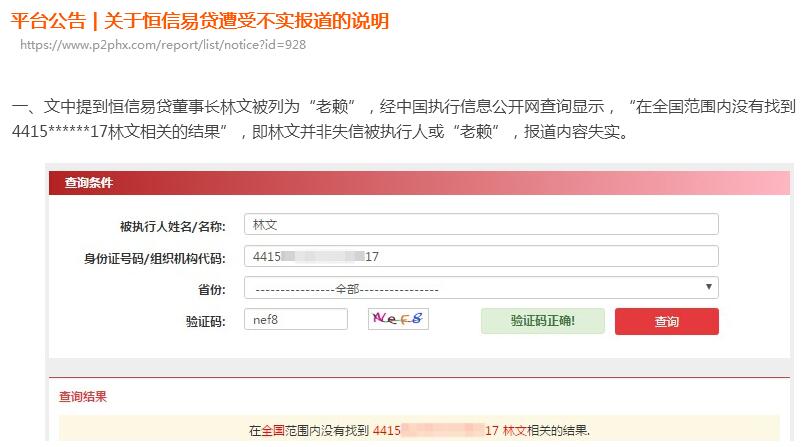Screen dimensions: 805x447
Task: Open the 平台公告 headline about 恒信易贷
Action: pos(200,21)
